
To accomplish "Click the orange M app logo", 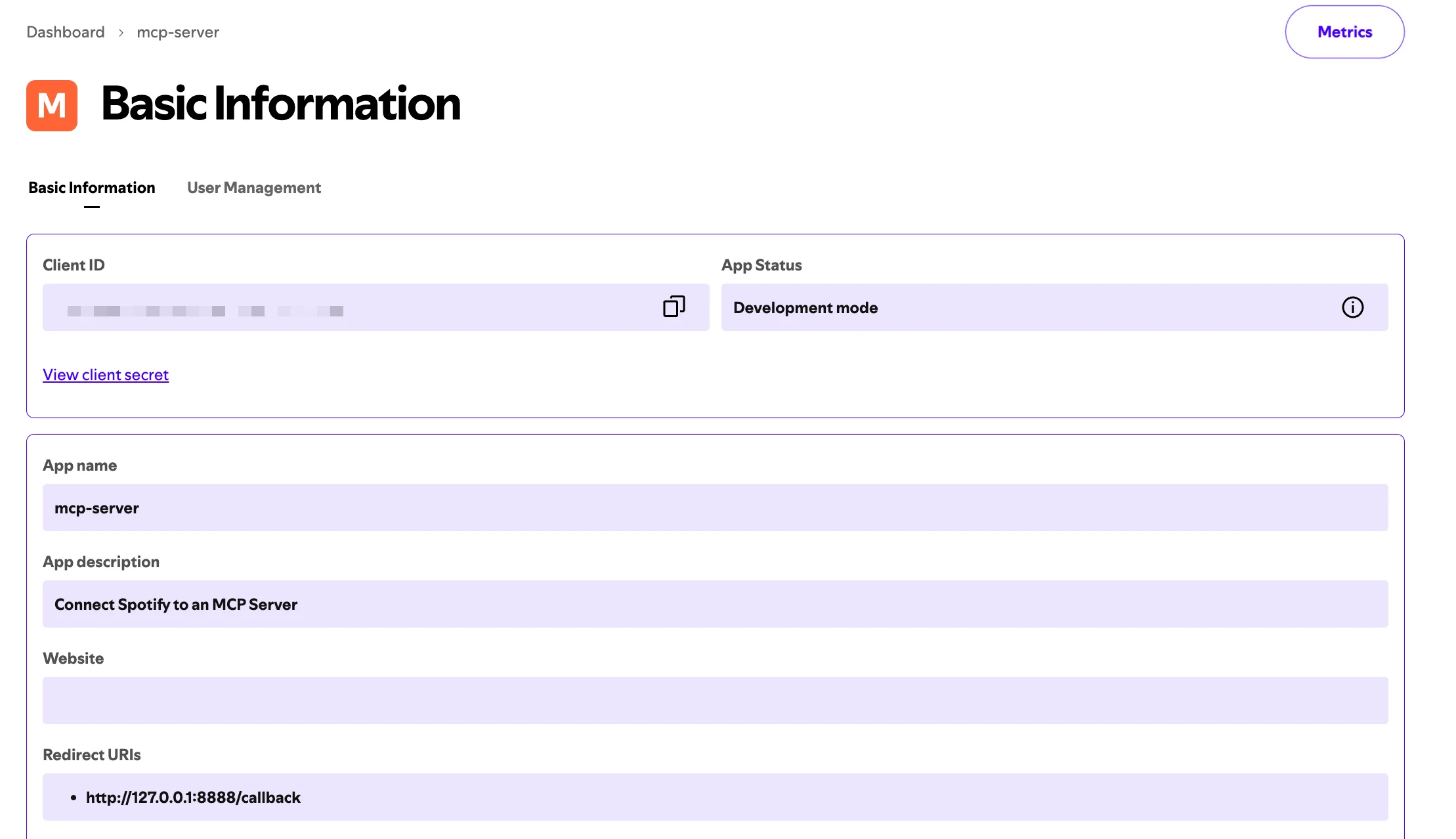I will click(52, 105).
